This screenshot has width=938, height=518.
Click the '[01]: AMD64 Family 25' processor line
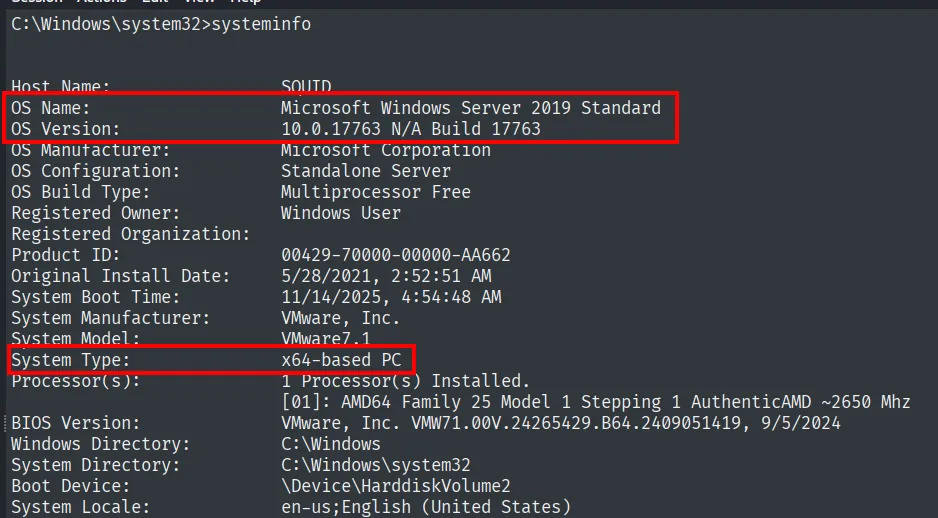point(596,402)
